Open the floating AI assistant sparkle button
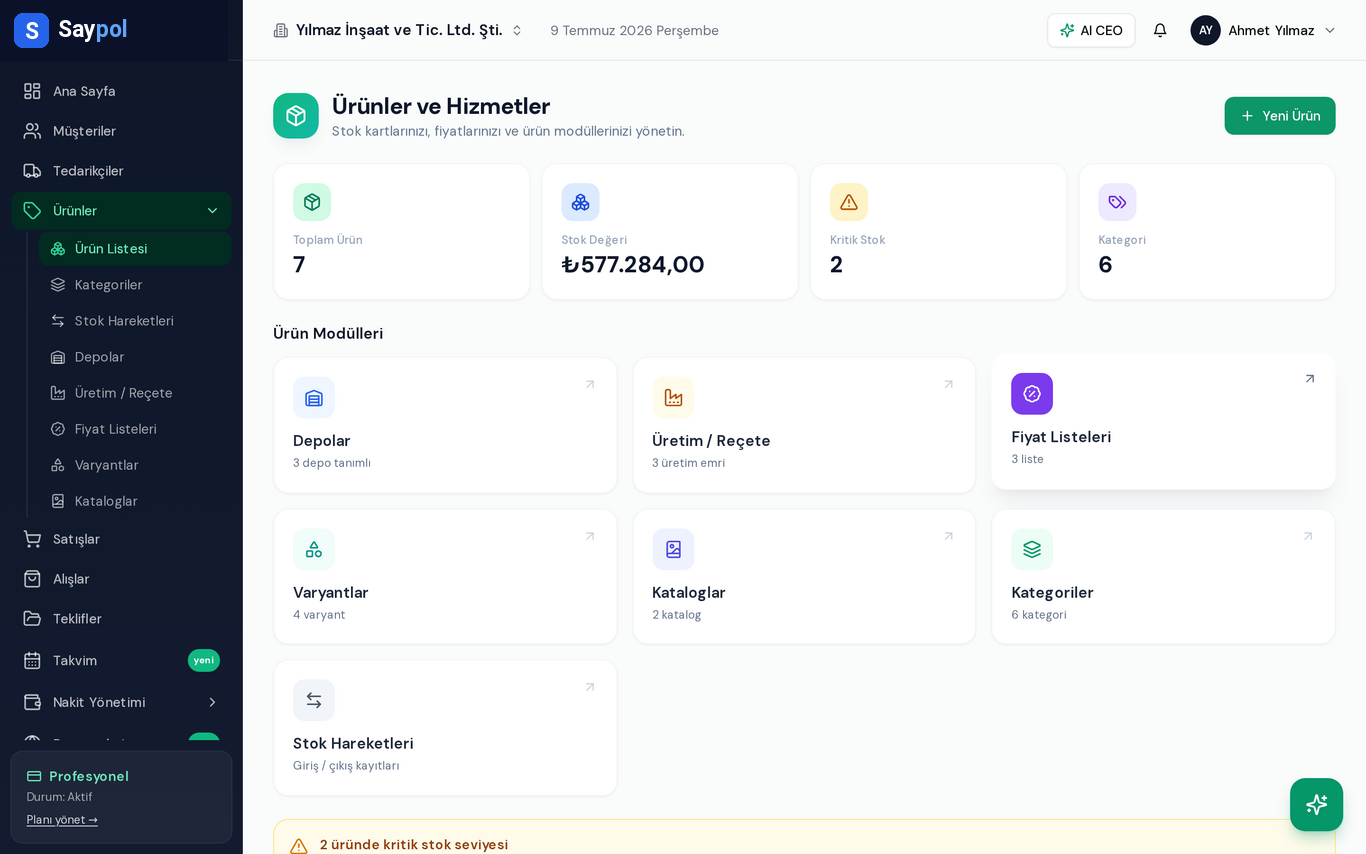 pos(1316,804)
